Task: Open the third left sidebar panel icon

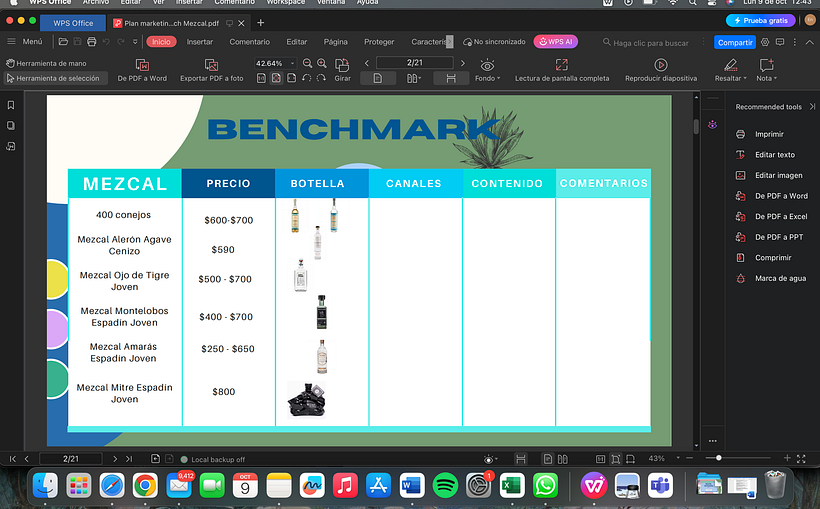Action: [10, 146]
